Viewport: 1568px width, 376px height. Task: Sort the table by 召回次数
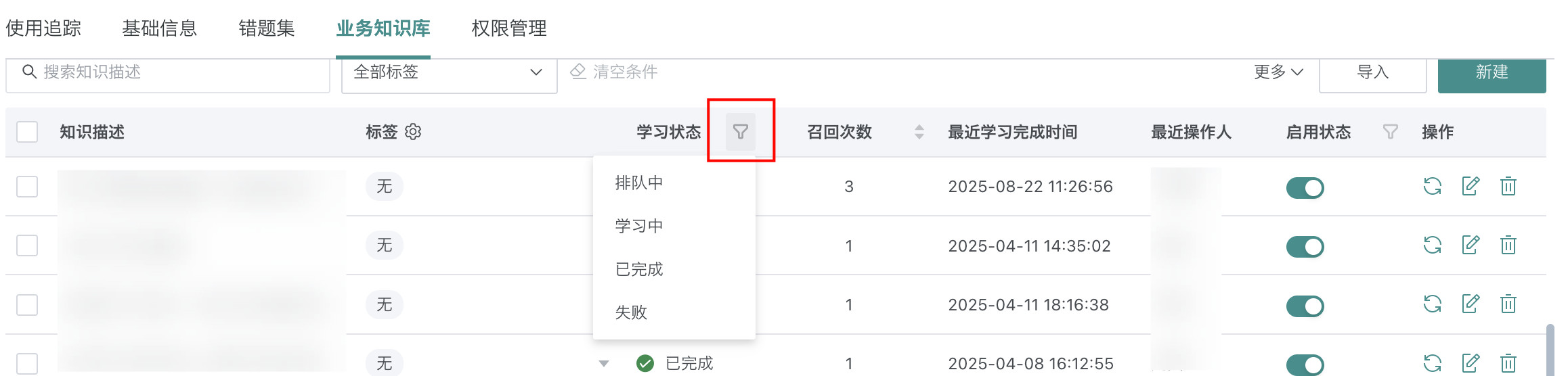[919, 132]
